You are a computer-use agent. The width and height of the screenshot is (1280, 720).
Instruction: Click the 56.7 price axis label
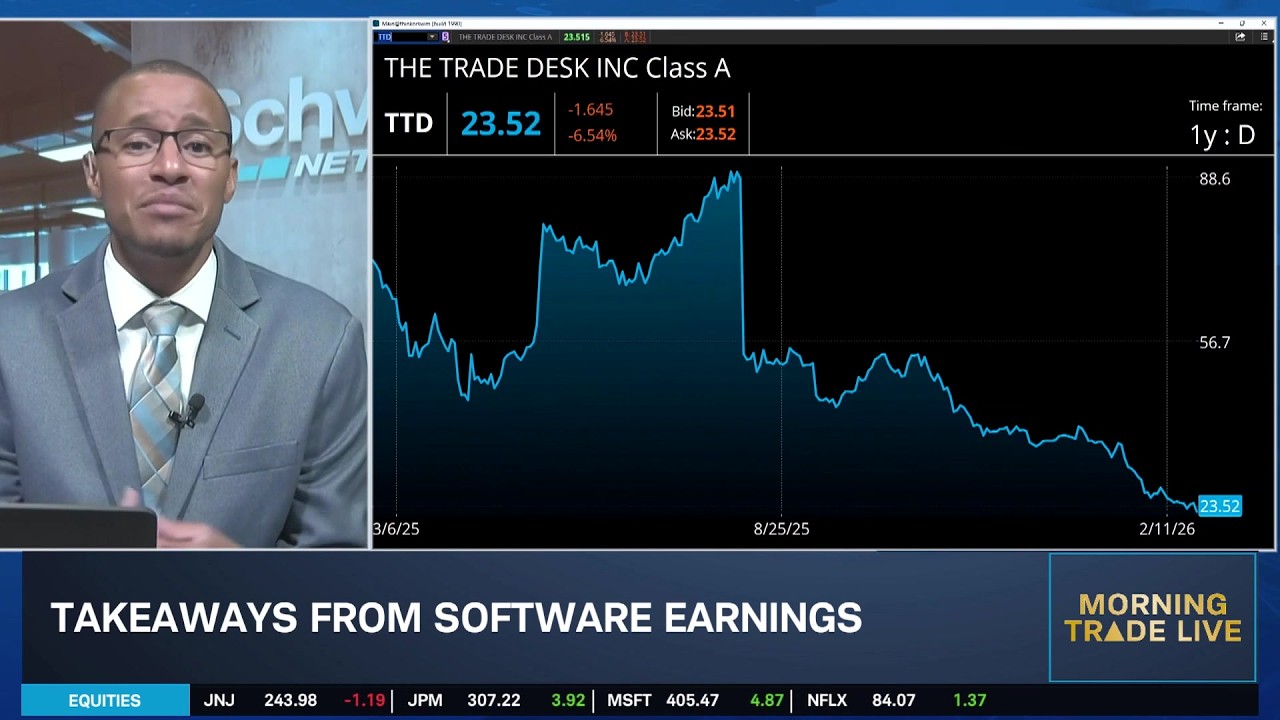[1215, 343]
